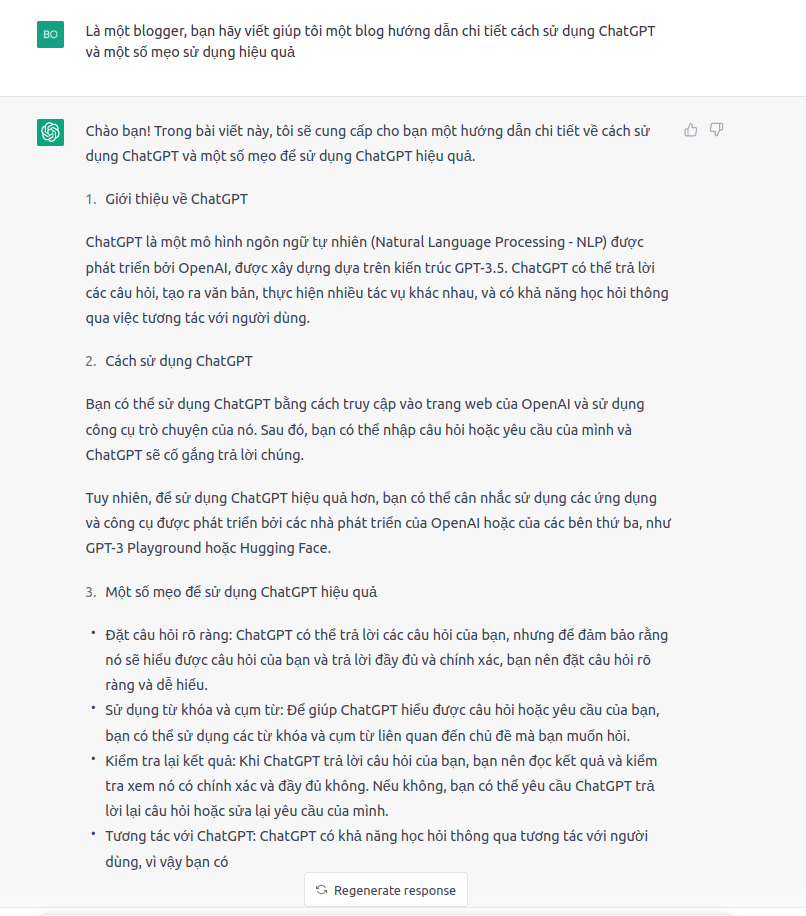Click paragraph starting "Bạn có thể sử dụng ChatGPT bằng"
The height and width of the screenshot is (916, 806).
(x=365, y=429)
